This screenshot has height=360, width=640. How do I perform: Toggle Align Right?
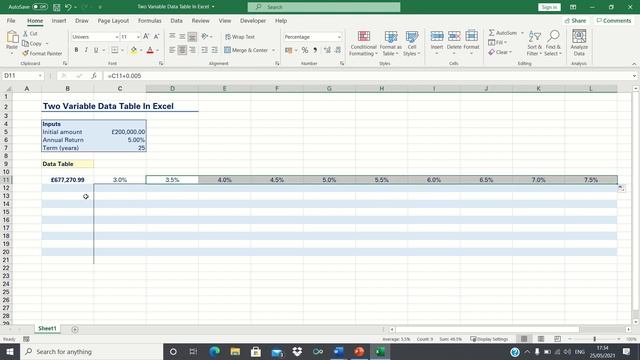(192, 50)
